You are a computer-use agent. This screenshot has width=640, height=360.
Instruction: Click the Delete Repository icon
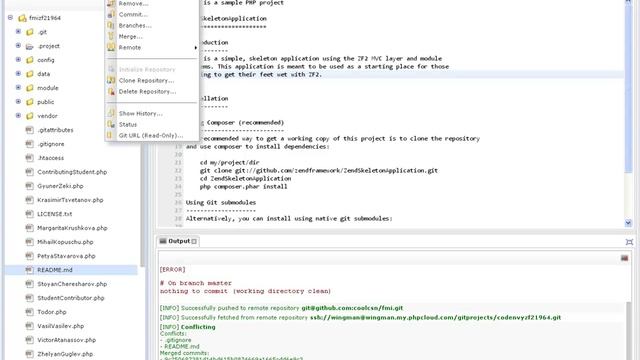111,91
